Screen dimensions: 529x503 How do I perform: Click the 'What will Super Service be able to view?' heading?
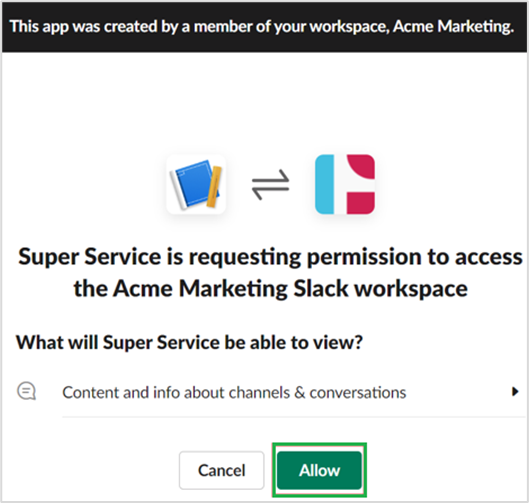[189, 342]
